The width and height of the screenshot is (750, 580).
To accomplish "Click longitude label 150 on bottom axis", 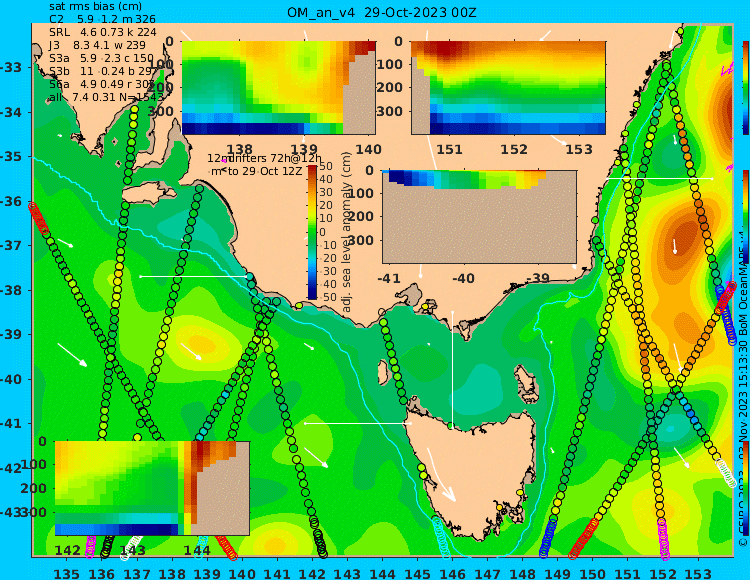I will point(593,574).
